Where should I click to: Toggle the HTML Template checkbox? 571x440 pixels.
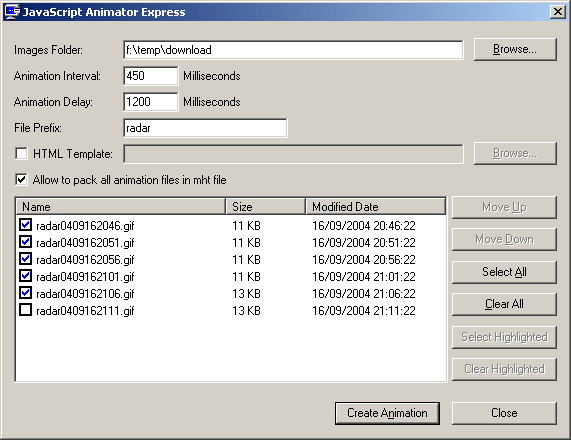pyautogui.click(x=21, y=153)
